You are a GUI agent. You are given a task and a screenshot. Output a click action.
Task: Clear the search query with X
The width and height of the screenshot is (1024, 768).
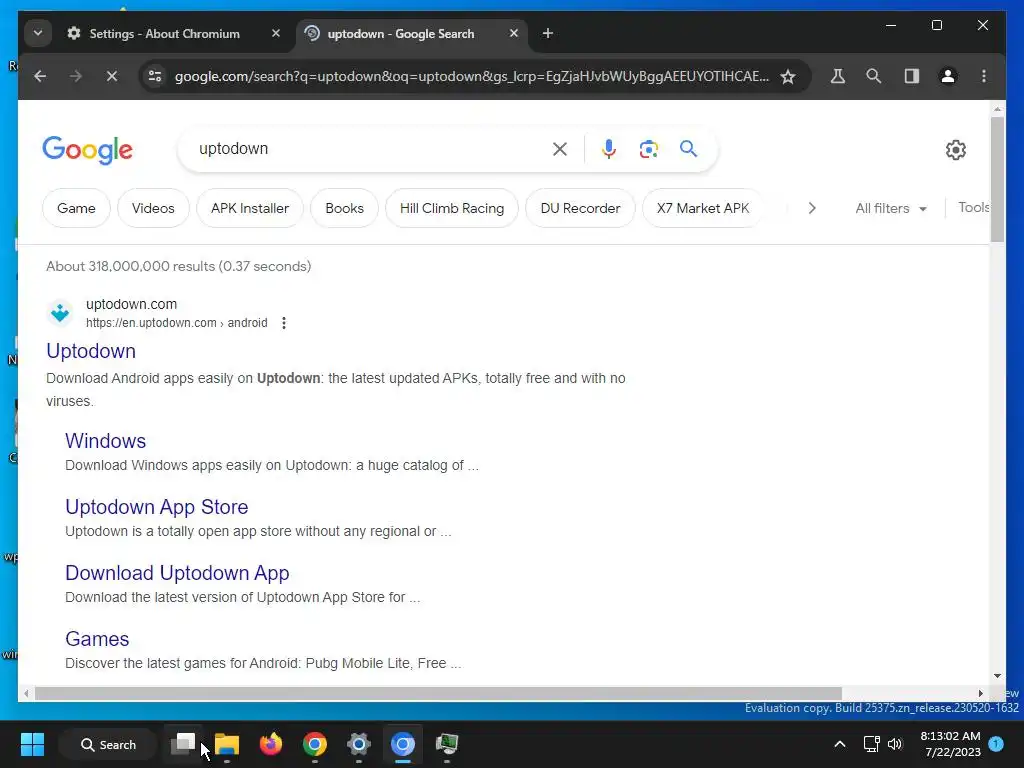pos(560,149)
